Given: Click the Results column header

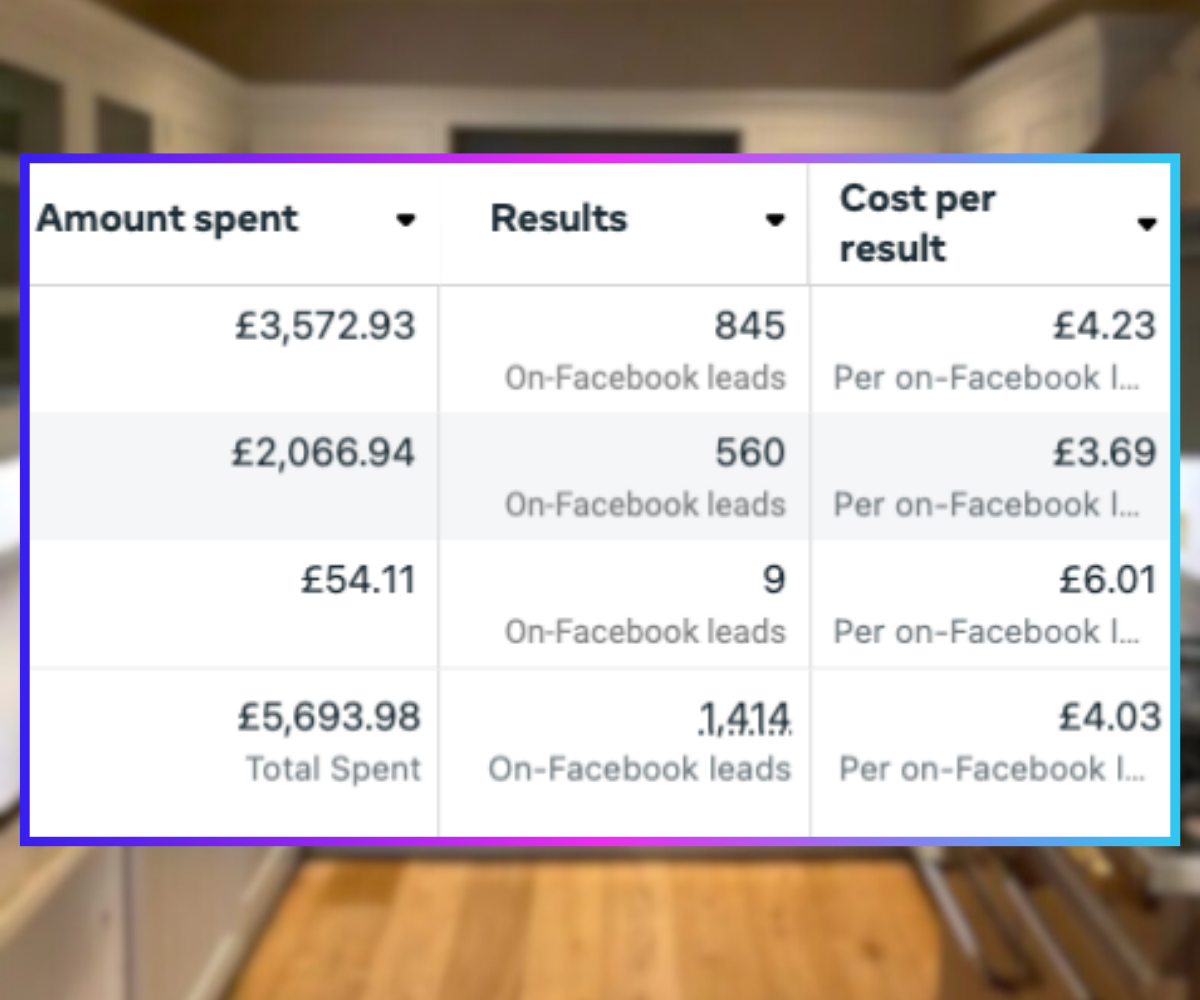Looking at the screenshot, I should click(559, 219).
